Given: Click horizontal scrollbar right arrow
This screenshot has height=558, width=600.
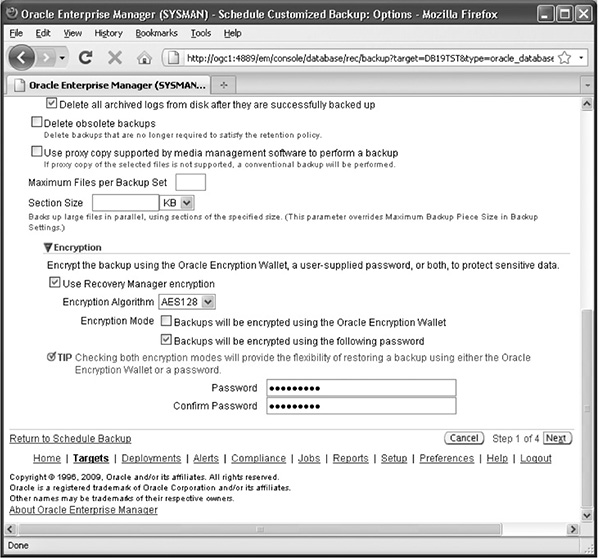Looking at the screenshot, I should coord(573,529).
